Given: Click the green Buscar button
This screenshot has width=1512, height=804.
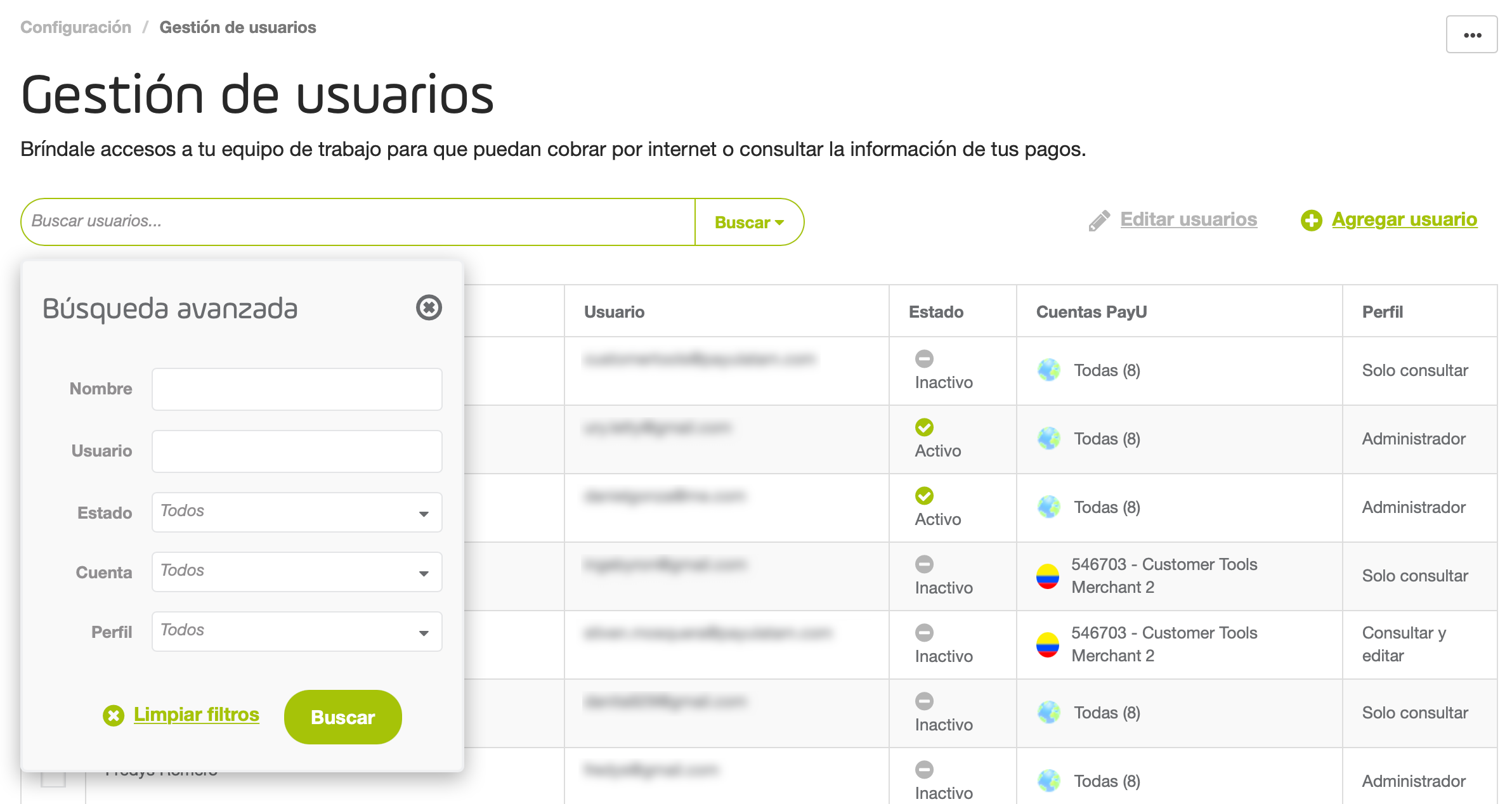Looking at the screenshot, I should point(343,717).
